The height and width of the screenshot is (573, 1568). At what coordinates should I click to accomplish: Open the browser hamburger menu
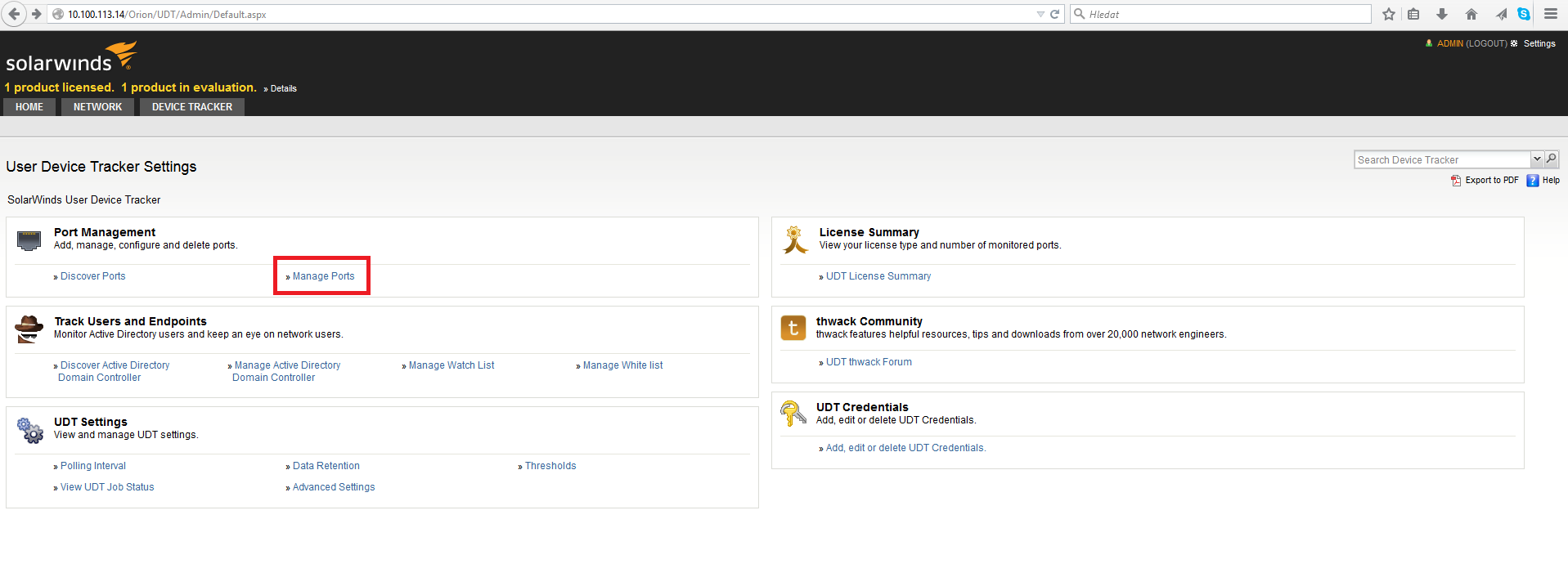tap(1551, 14)
